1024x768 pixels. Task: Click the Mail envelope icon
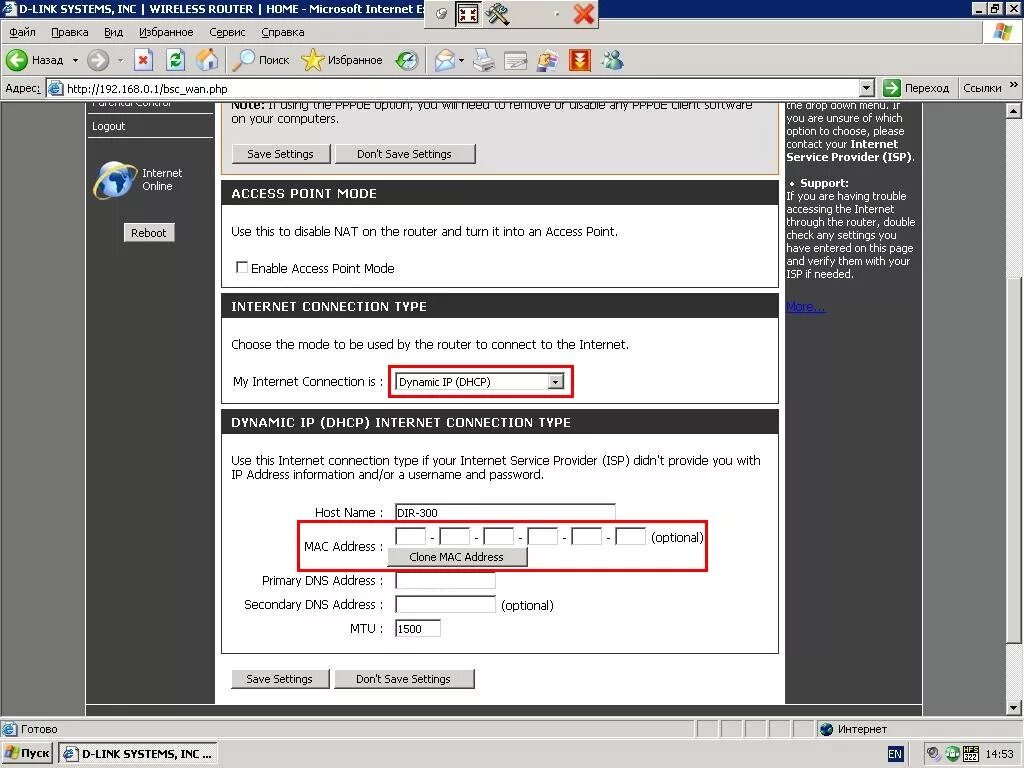click(445, 60)
